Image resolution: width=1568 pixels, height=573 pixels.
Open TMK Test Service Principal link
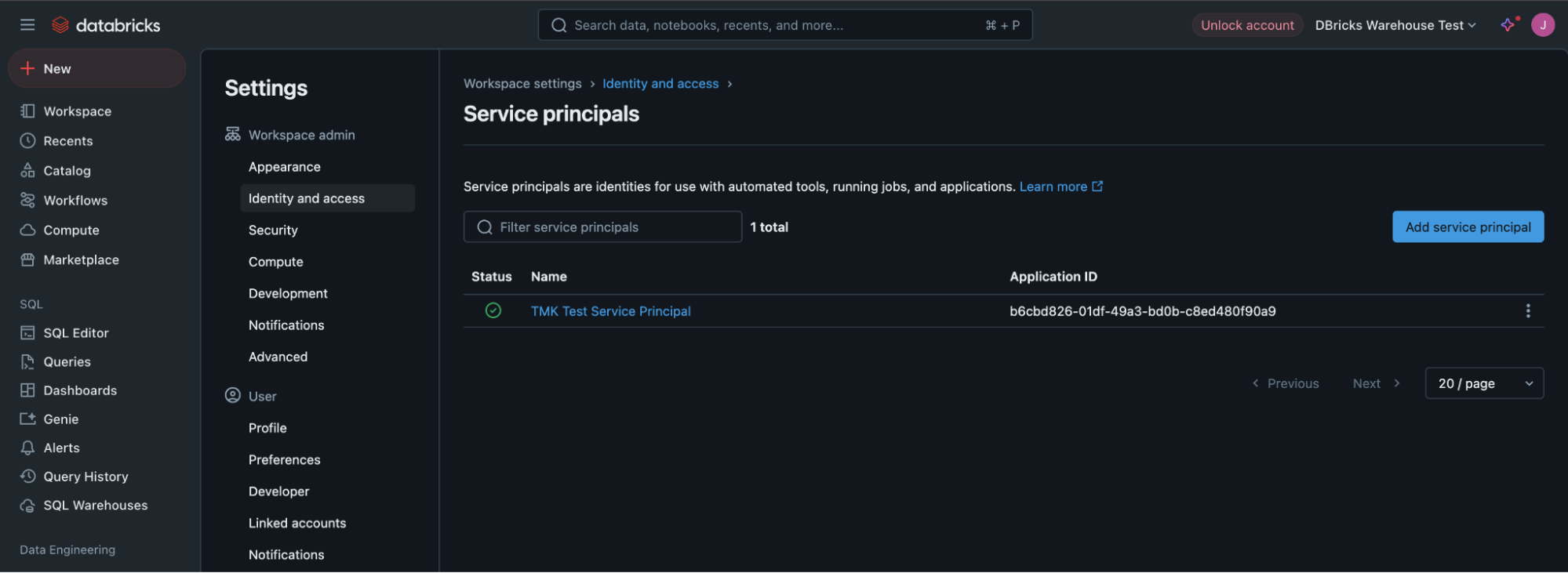[x=610, y=311]
